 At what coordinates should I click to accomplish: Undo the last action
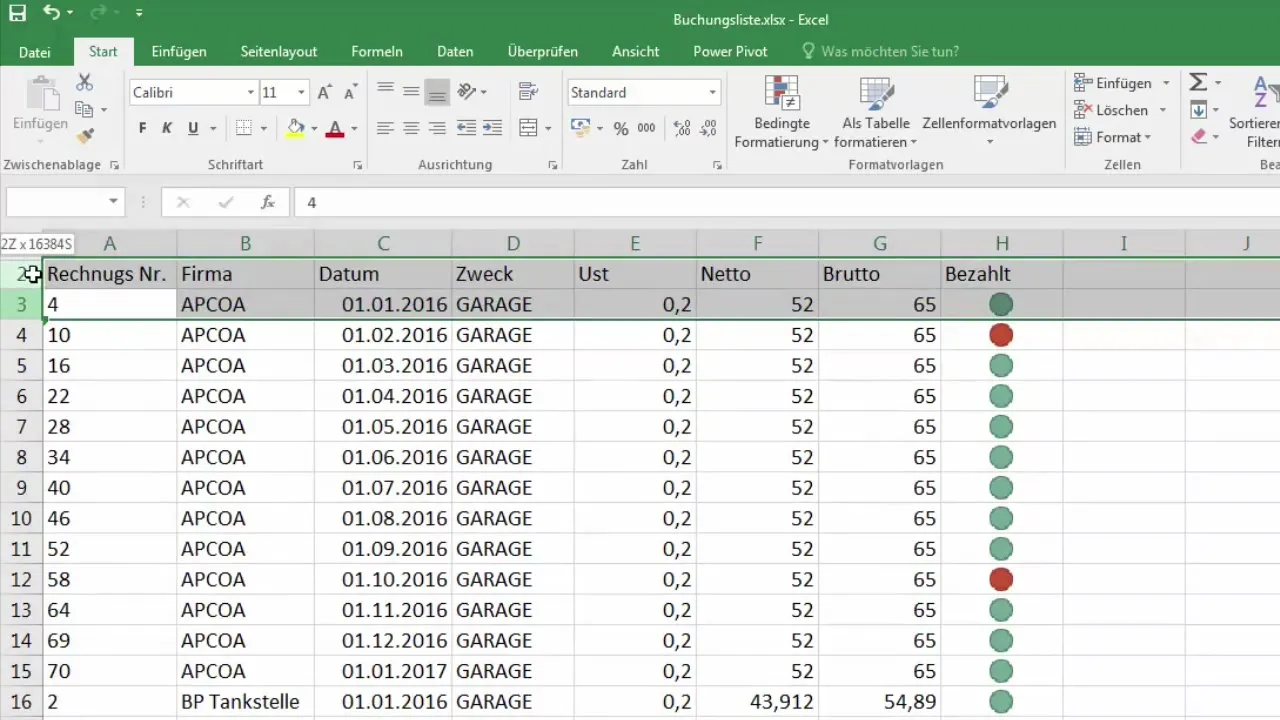tap(51, 14)
